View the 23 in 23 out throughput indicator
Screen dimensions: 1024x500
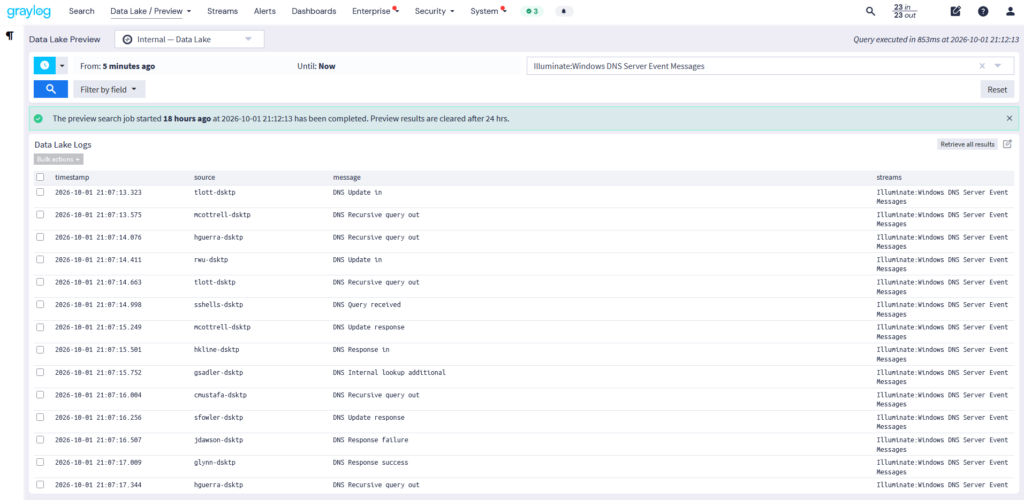(904, 11)
